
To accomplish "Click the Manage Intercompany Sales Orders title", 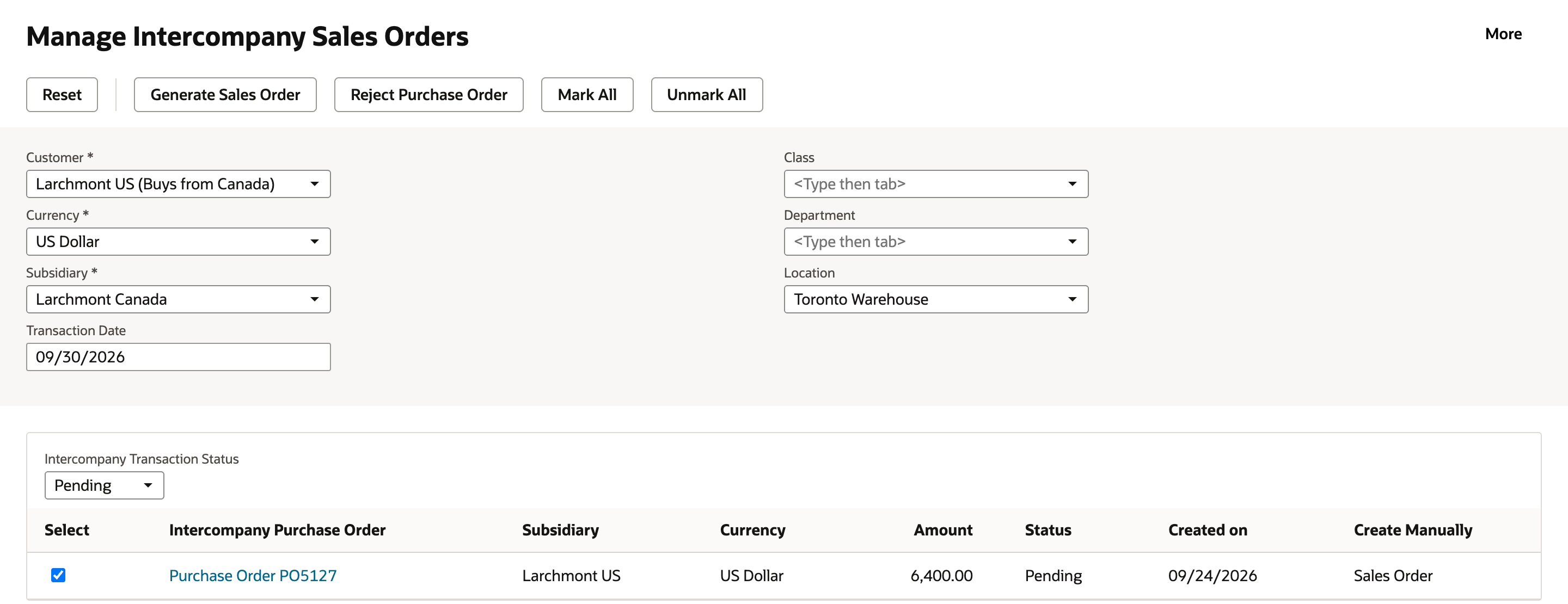I will click(x=247, y=36).
